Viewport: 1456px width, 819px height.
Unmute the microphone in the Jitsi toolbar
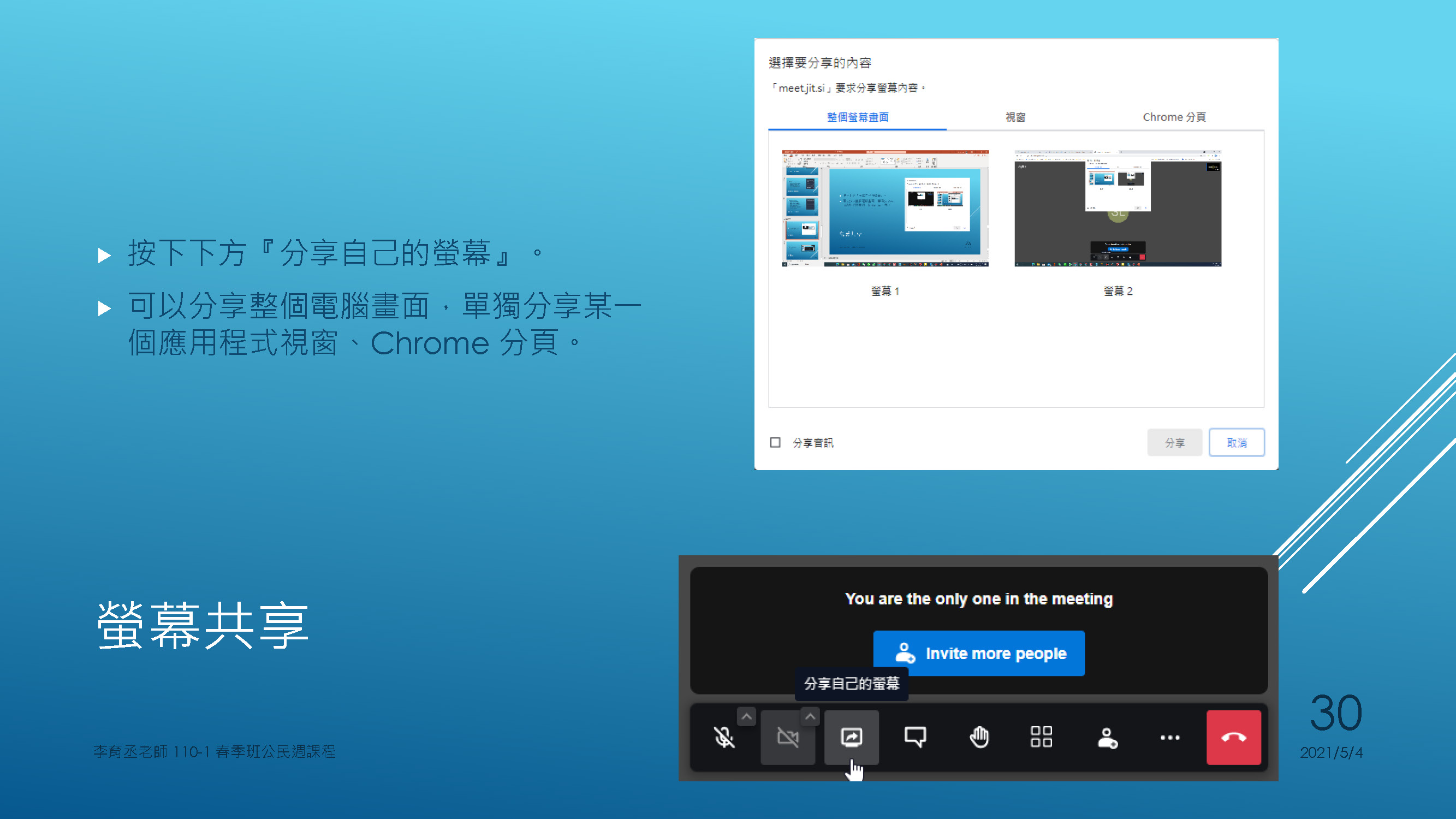(724, 738)
